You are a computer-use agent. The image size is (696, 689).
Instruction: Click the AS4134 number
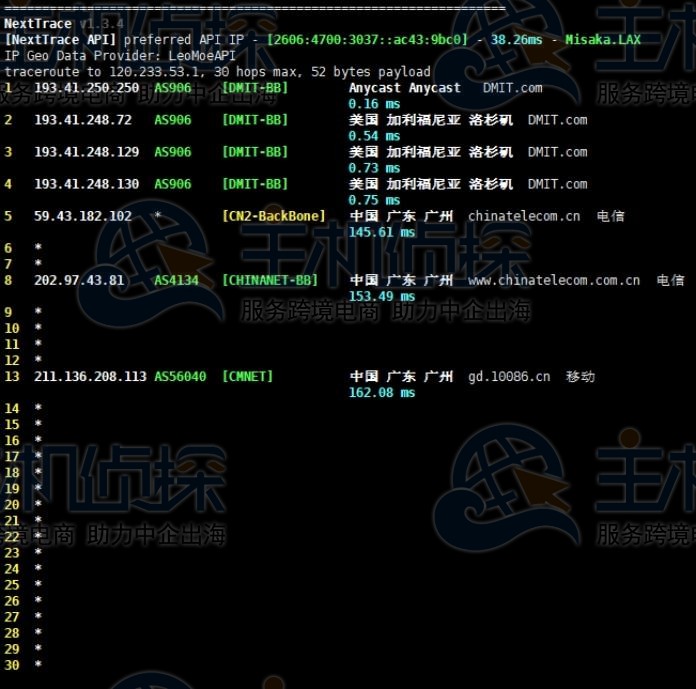click(x=176, y=281)
